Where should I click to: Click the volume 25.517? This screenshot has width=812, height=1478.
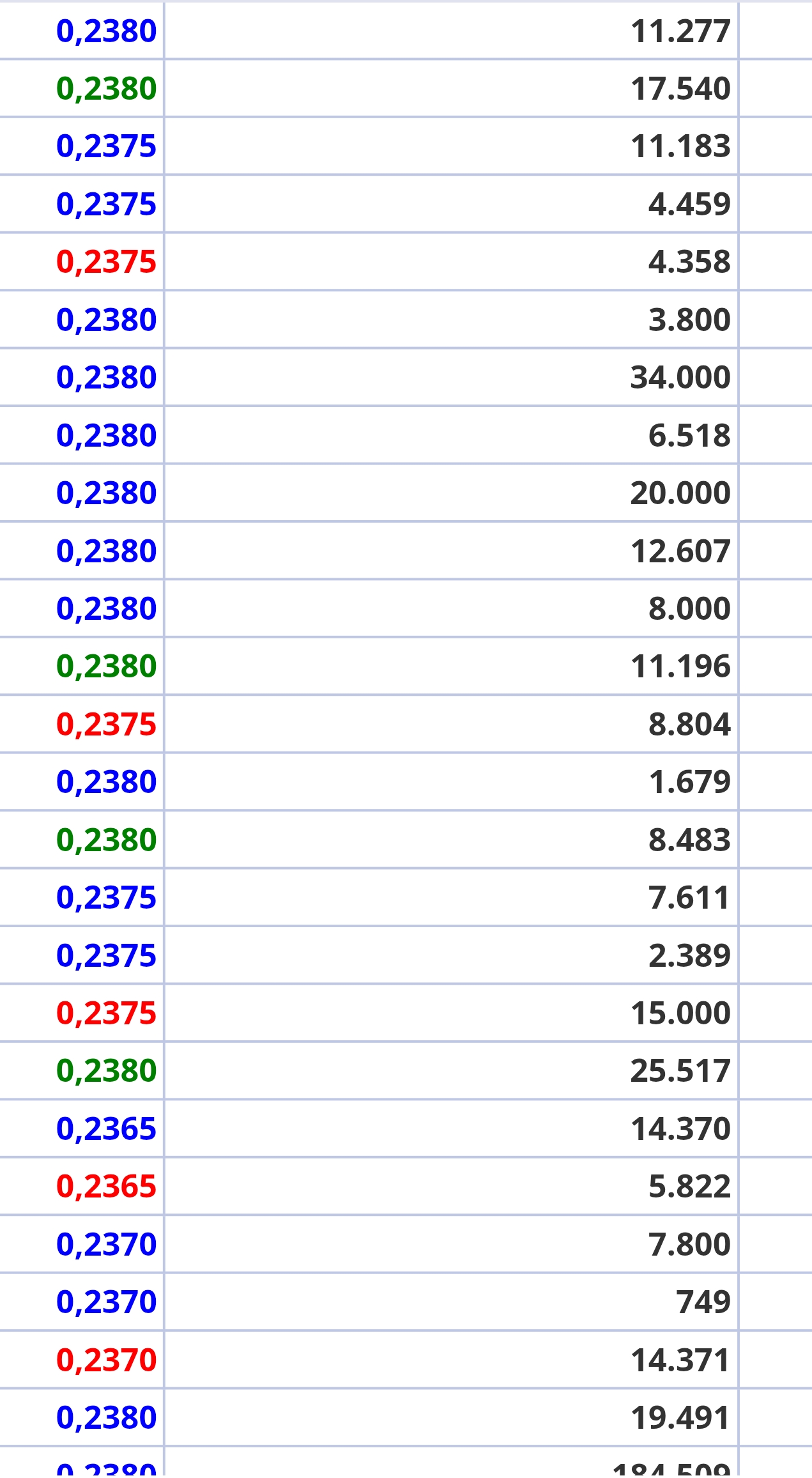coord(680,1071)
